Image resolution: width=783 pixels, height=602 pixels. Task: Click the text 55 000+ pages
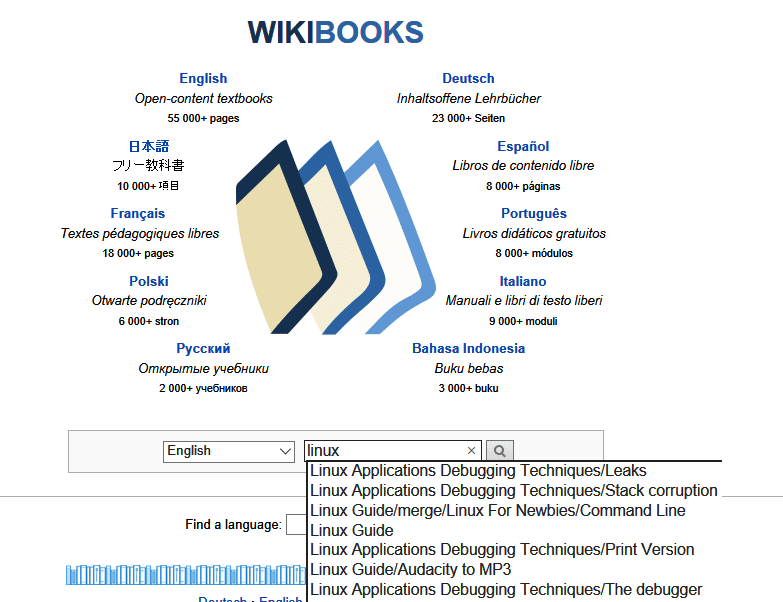203,118
